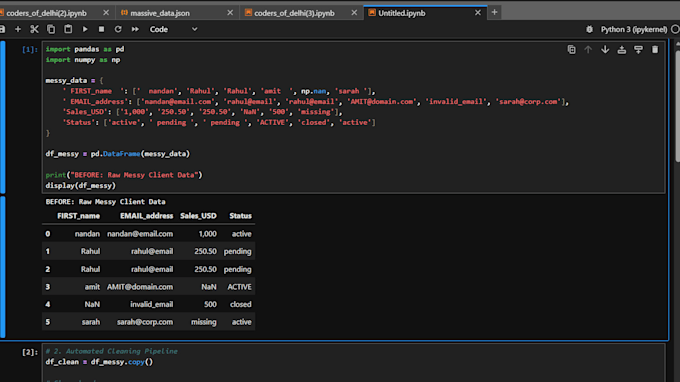
Task: Restart kernel and run all cells
Action: [x=135, y=29]
